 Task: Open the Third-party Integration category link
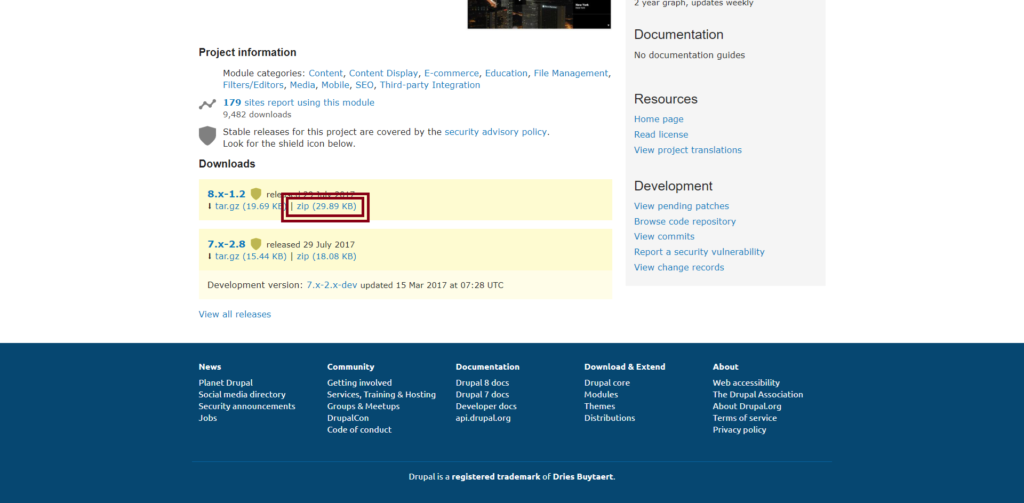430,85
